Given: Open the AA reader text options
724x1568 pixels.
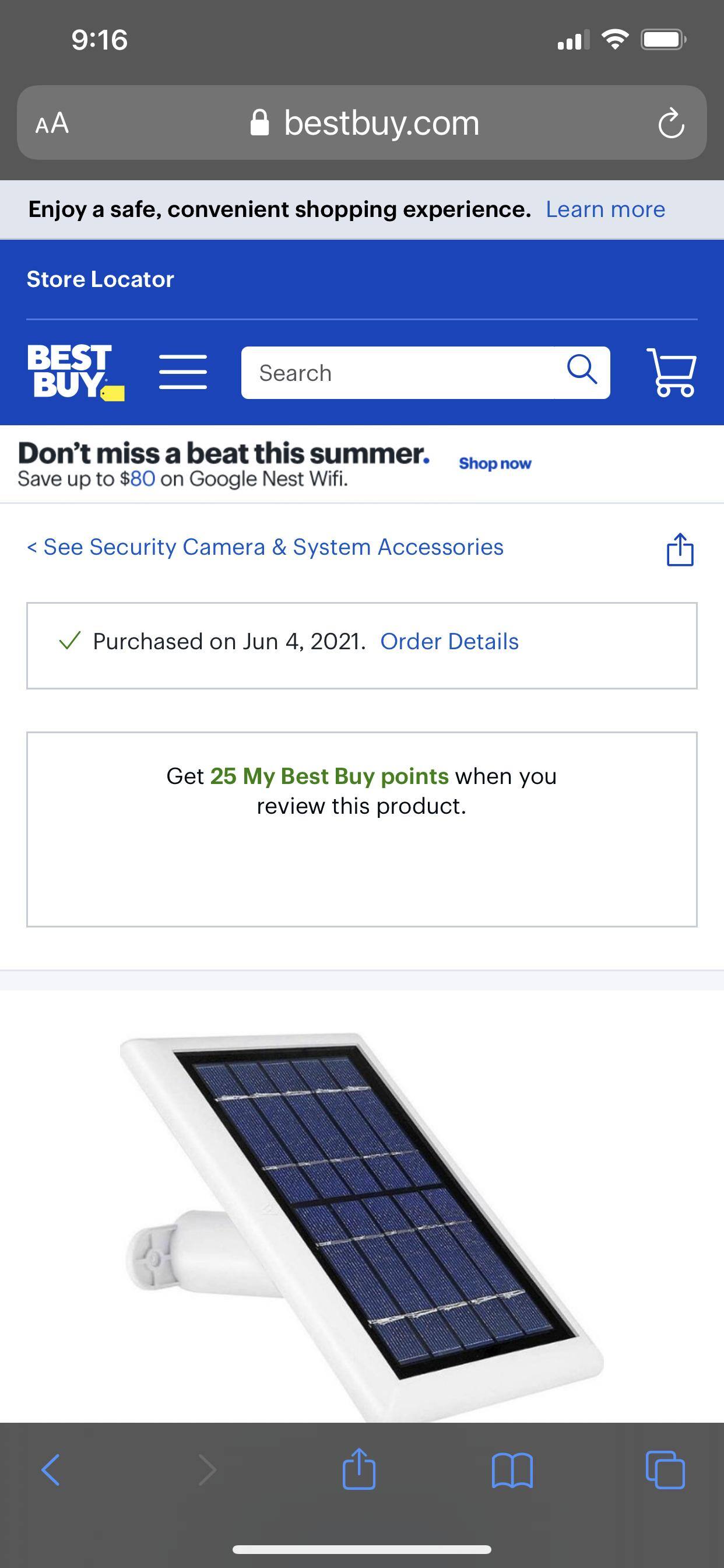Looking at the screenshot, I should pyautogui.click(x=52, y=124).
